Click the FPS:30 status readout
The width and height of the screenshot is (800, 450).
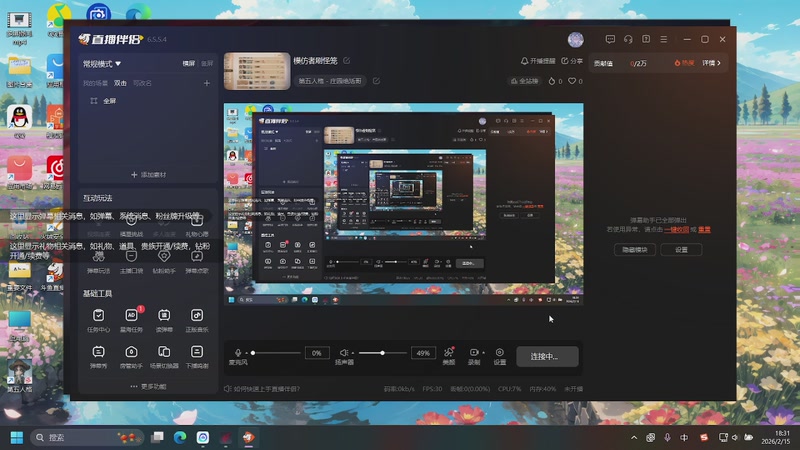click(x=432, y=389)
